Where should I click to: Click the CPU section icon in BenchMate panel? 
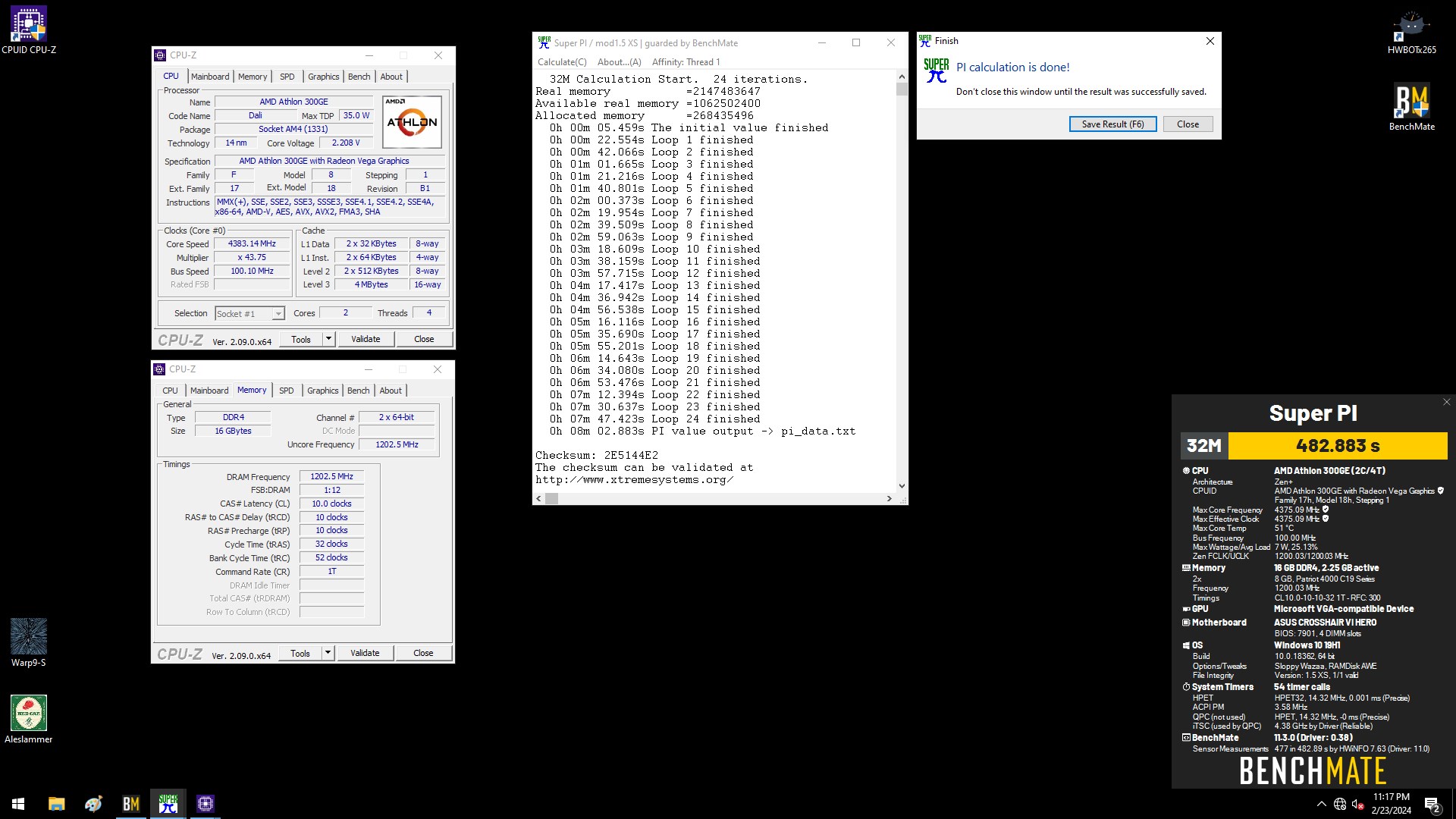(x=1186, y=471)
